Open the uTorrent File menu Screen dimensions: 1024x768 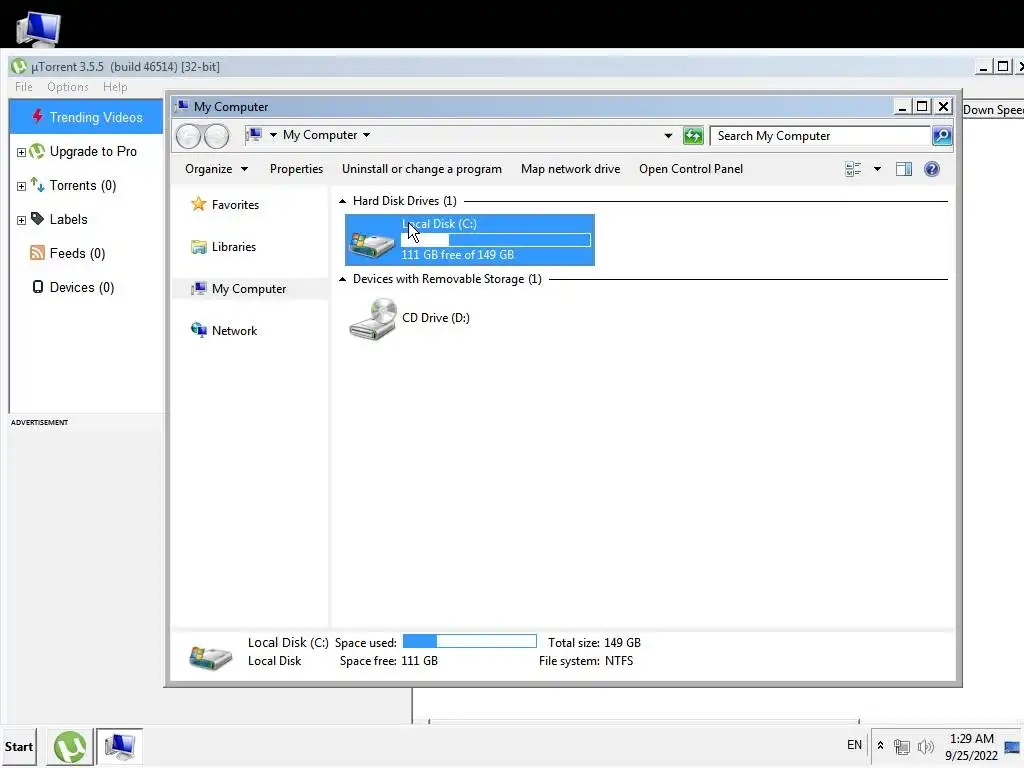click(x=24, y=87)
